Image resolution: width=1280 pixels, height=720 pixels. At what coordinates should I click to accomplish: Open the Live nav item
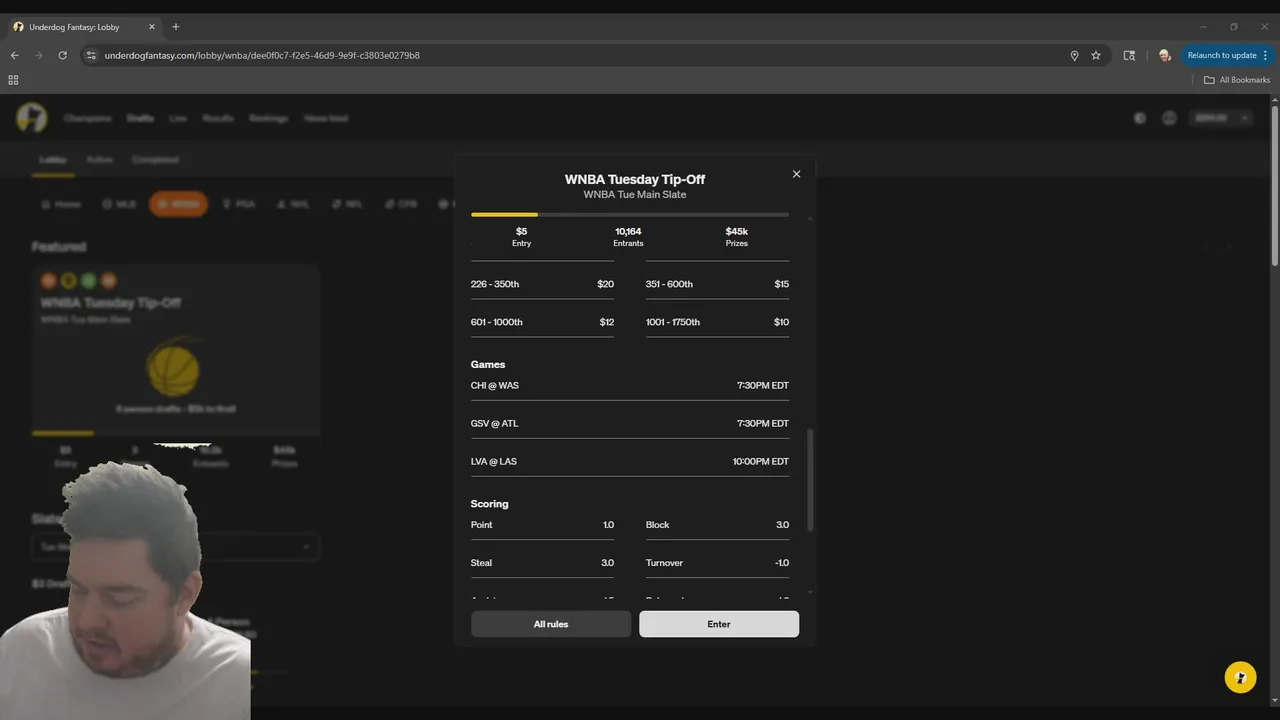[x=178, y=118]
